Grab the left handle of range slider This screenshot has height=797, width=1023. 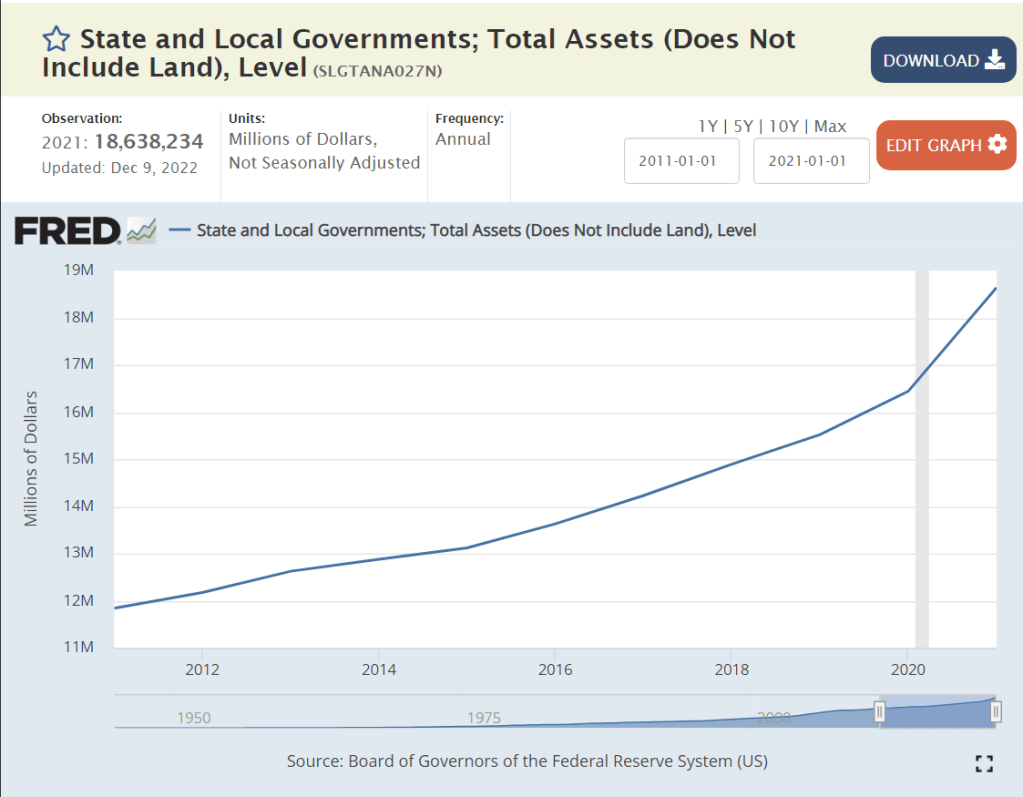(x=880, y=711)
